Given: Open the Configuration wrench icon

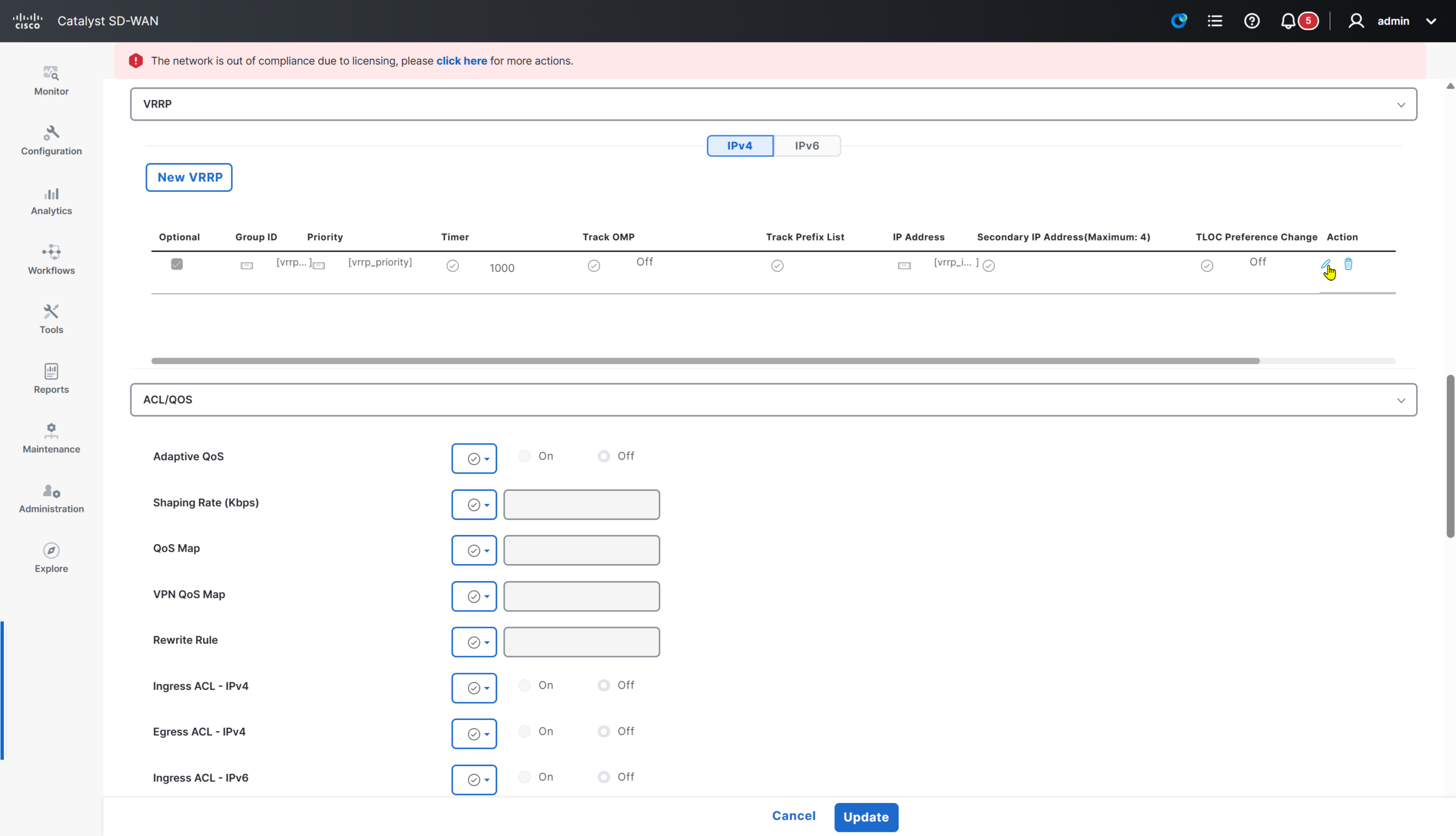Looking at the screenshot, I should (x=51, y=133).
